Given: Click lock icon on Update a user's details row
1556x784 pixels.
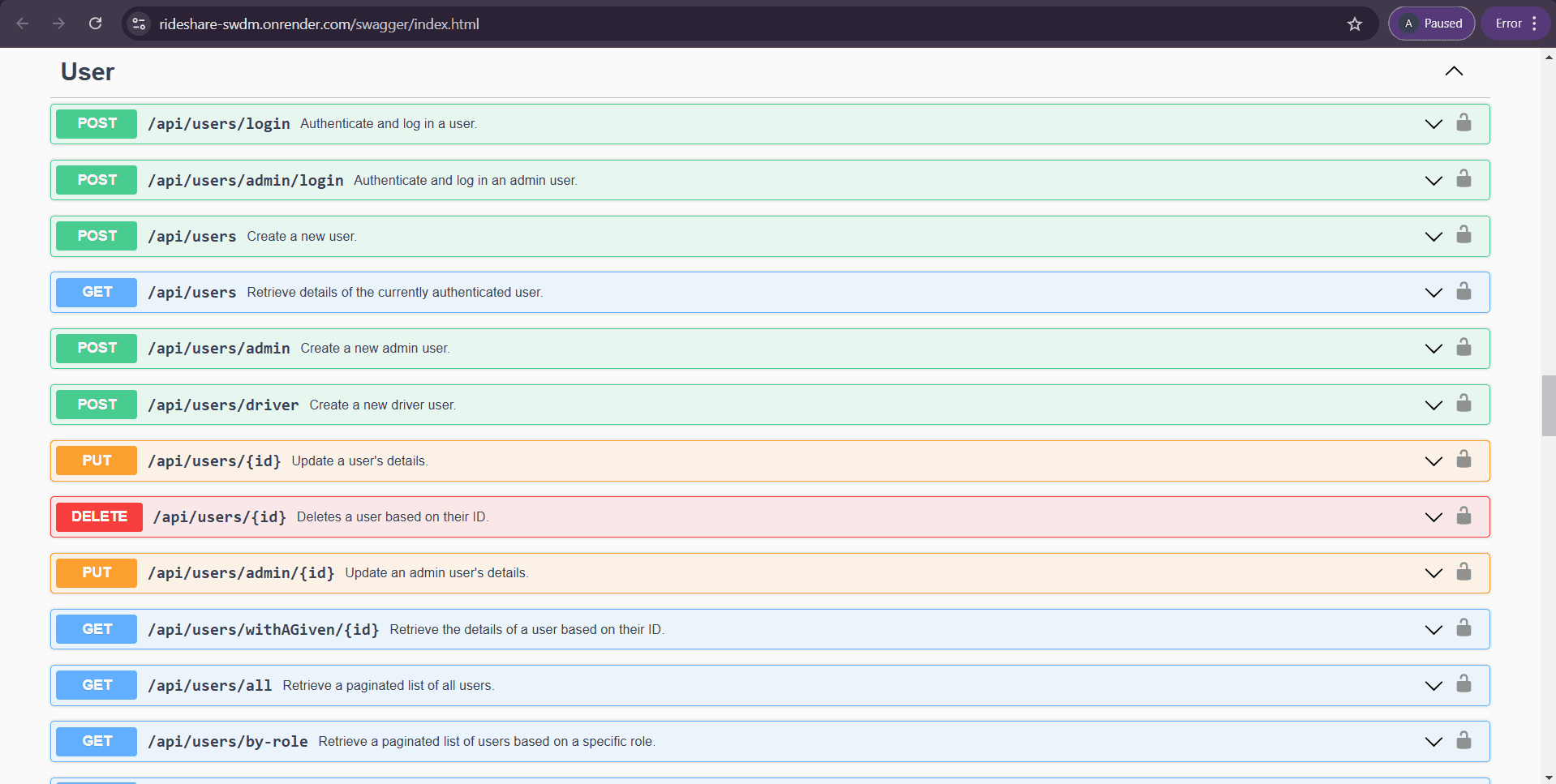Looking at the screenshot, I should [1464, 460].
